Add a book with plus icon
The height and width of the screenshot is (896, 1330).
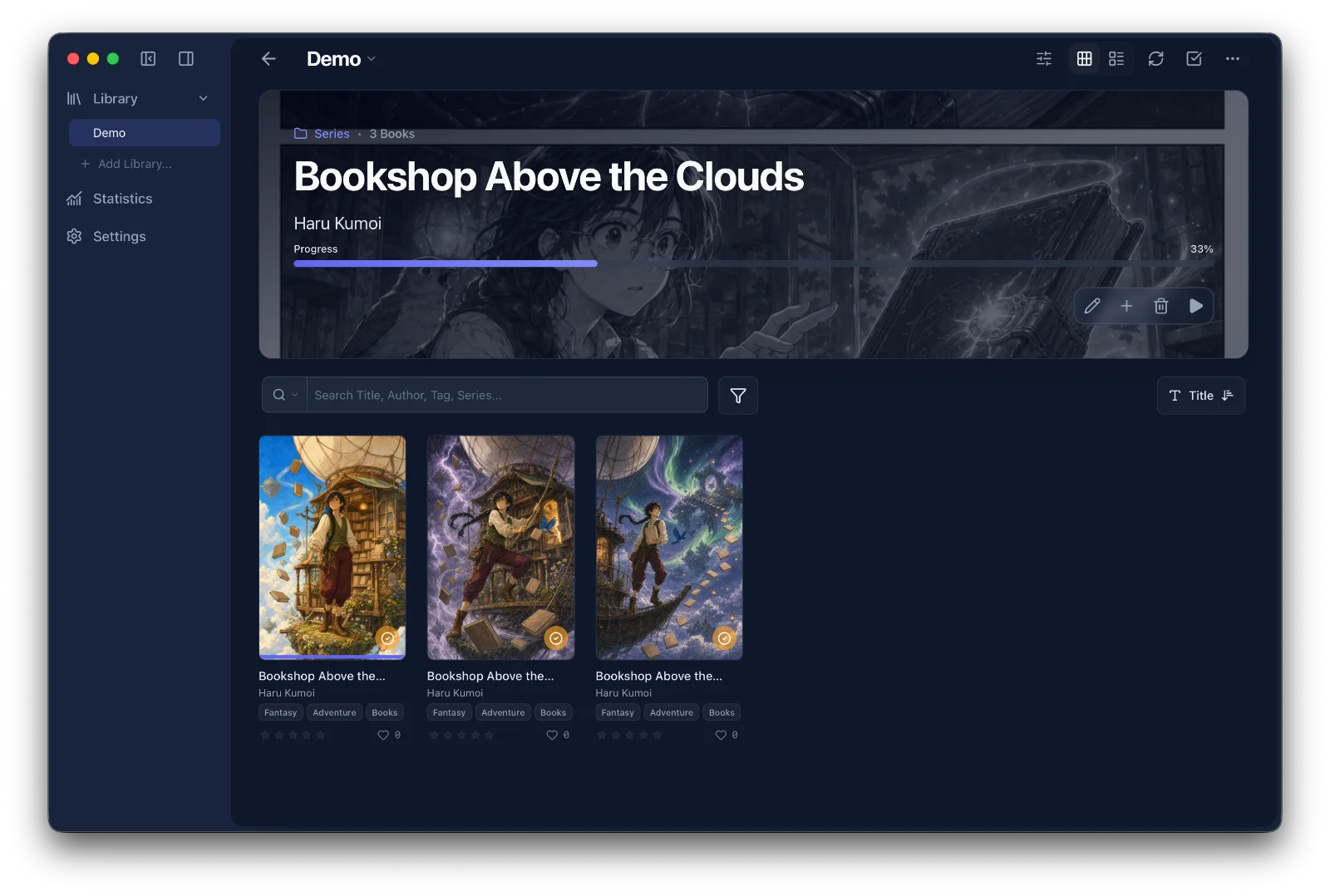point(1126,306)
